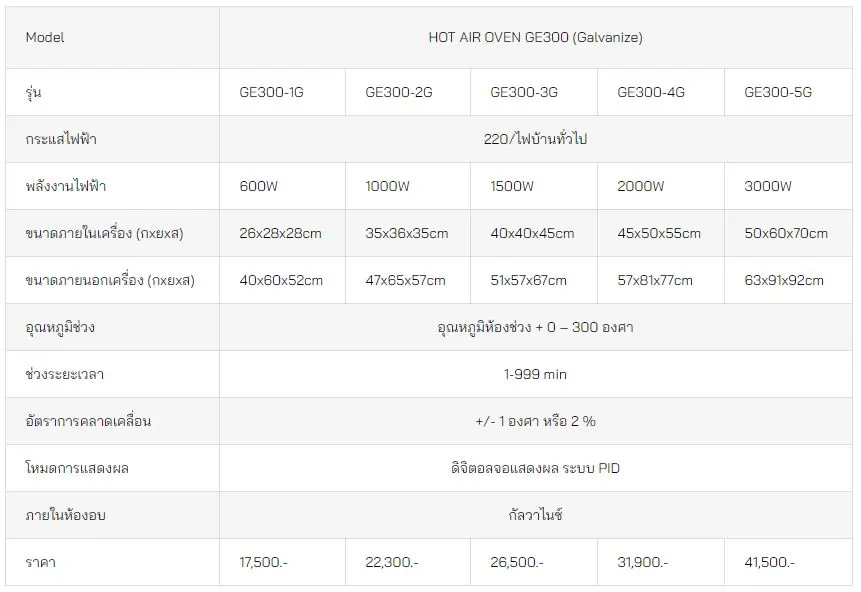Click the 220/ไฟบ้านทั่วไป voltage cell

point(535,139)
